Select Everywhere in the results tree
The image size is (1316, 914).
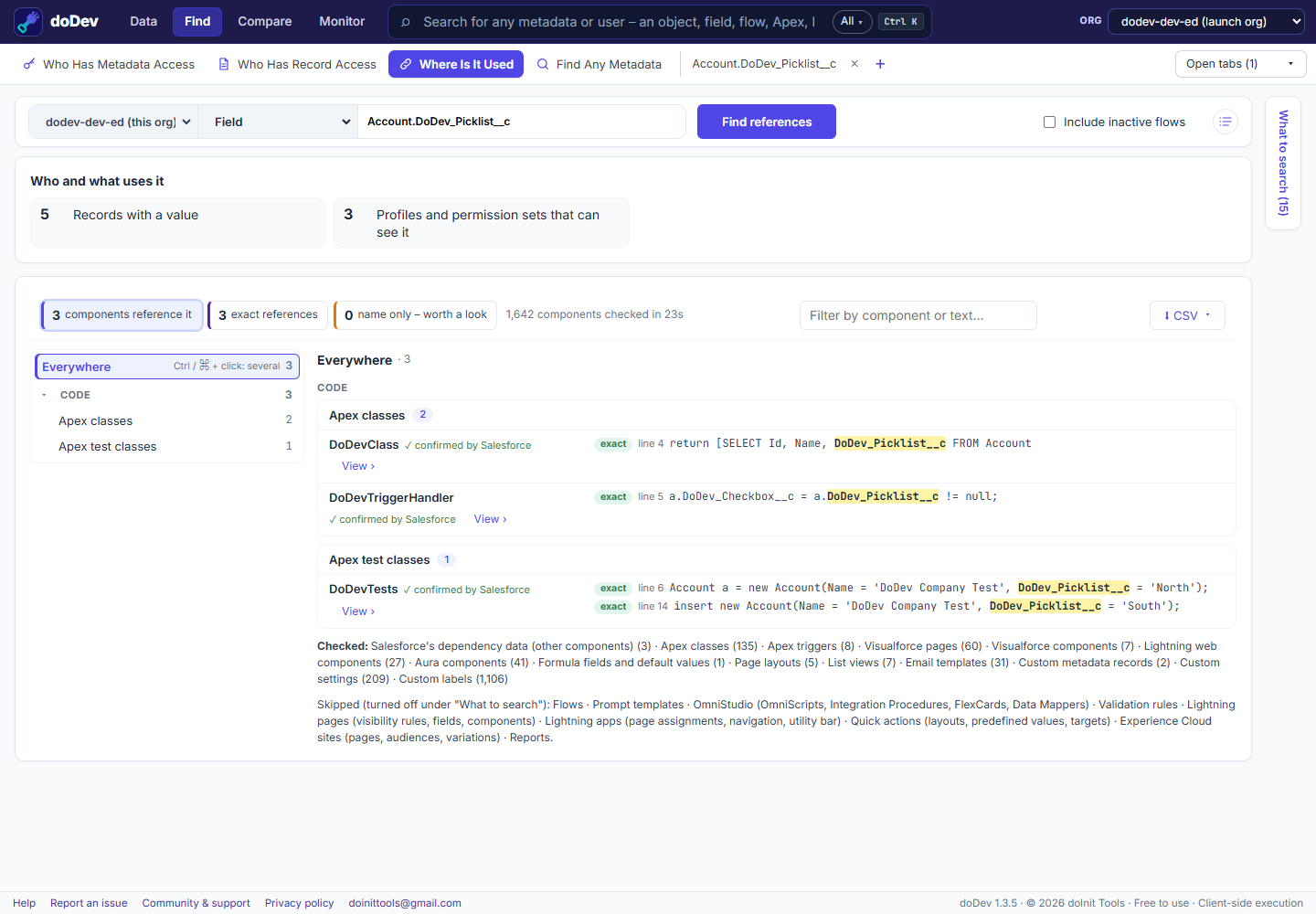point(167,367)
